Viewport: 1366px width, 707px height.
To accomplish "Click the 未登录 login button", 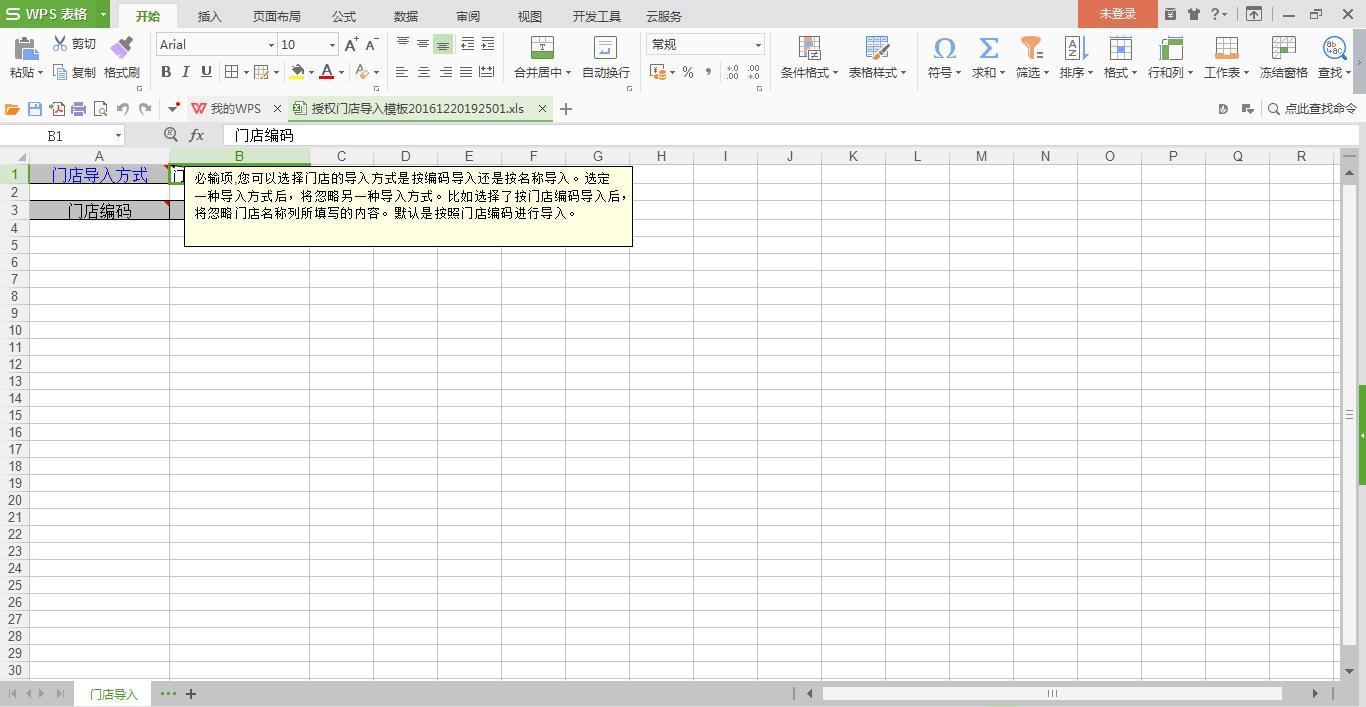I will coord(1117,14).
